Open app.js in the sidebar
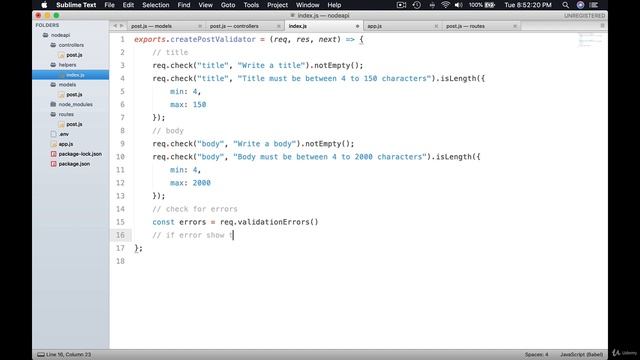 click(x=66, y=144)
